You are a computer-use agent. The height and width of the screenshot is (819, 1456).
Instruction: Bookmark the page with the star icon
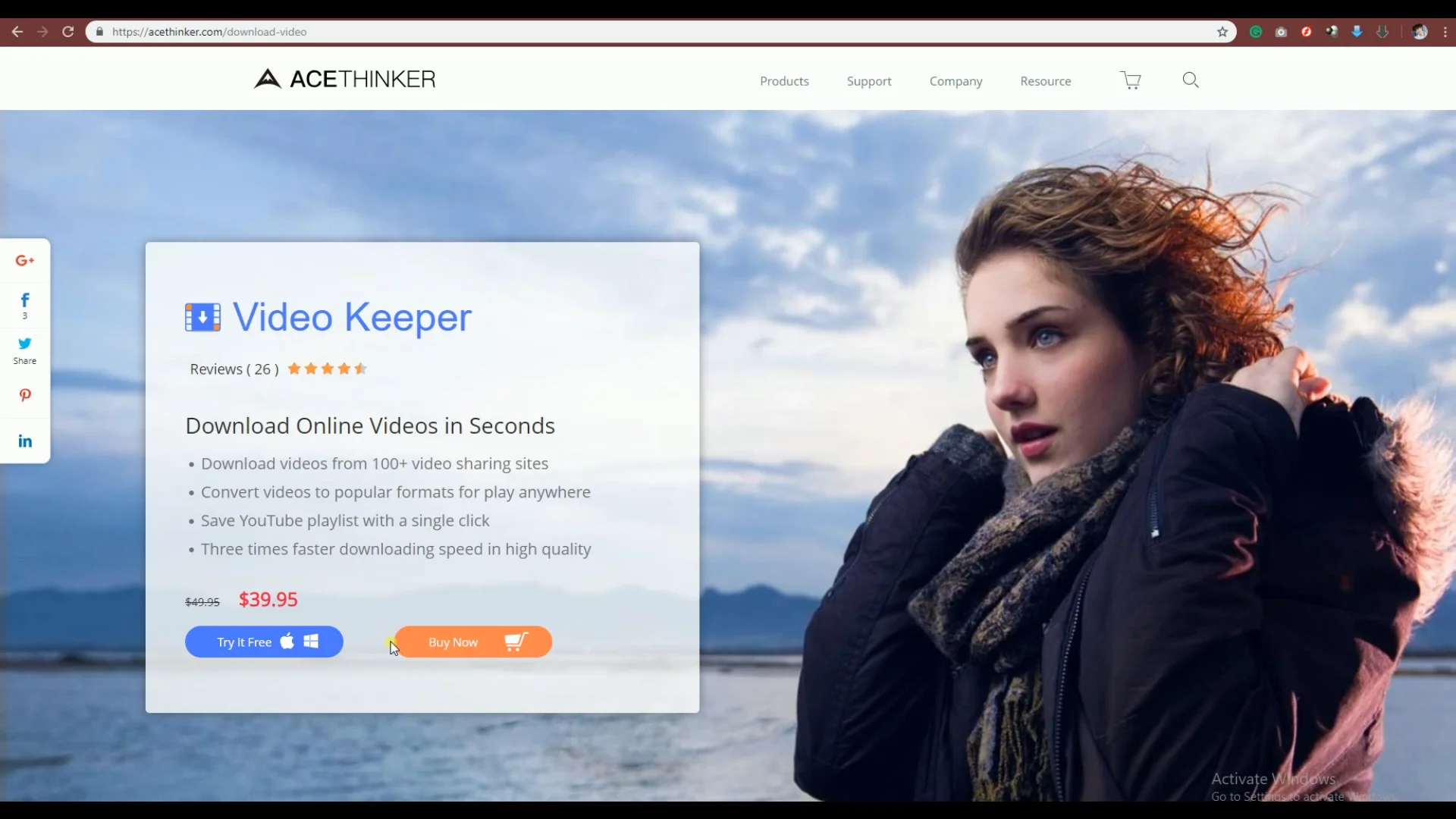click(1222, 32)
